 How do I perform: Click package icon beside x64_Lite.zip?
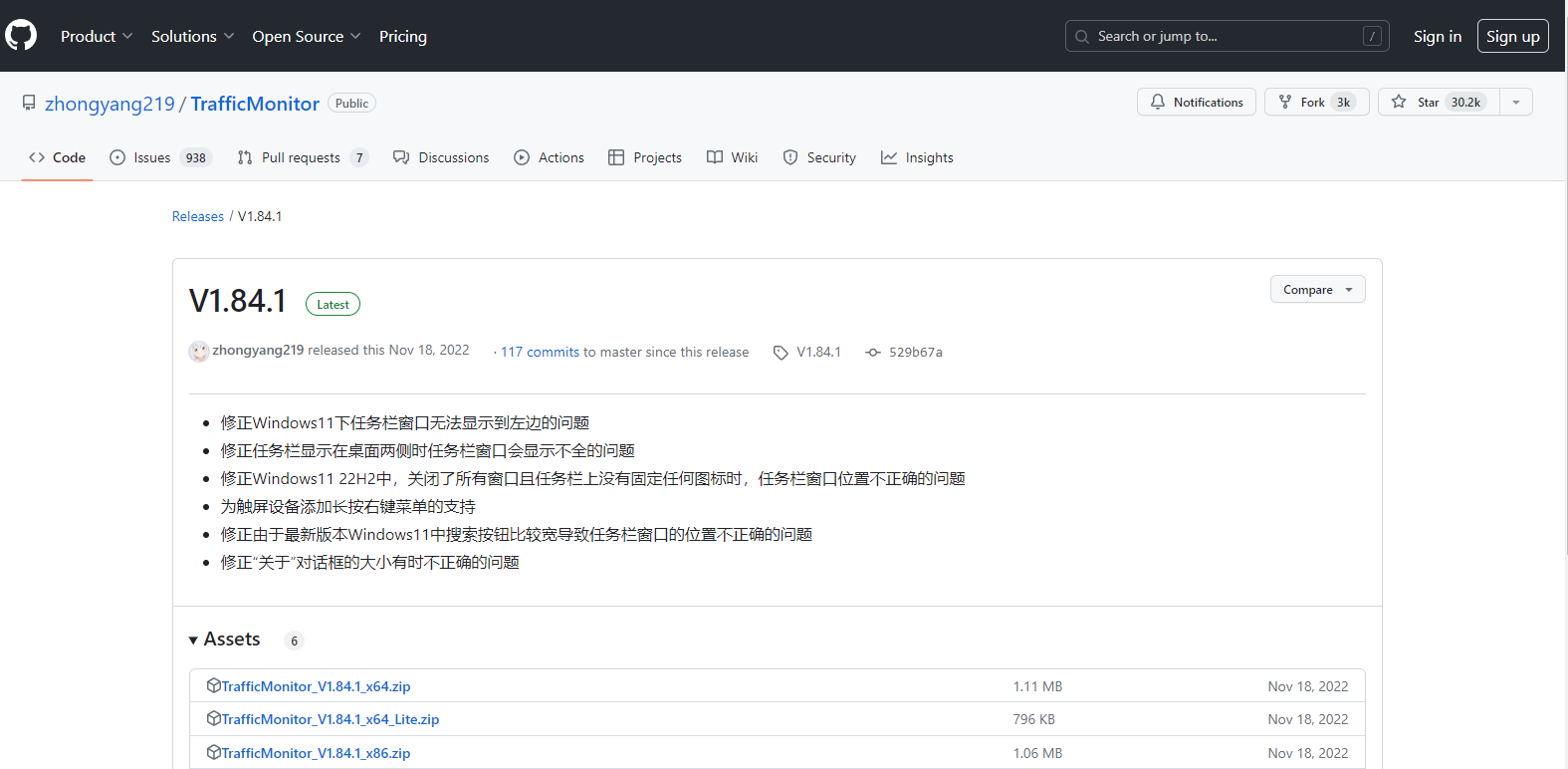[x=213, y=718]
